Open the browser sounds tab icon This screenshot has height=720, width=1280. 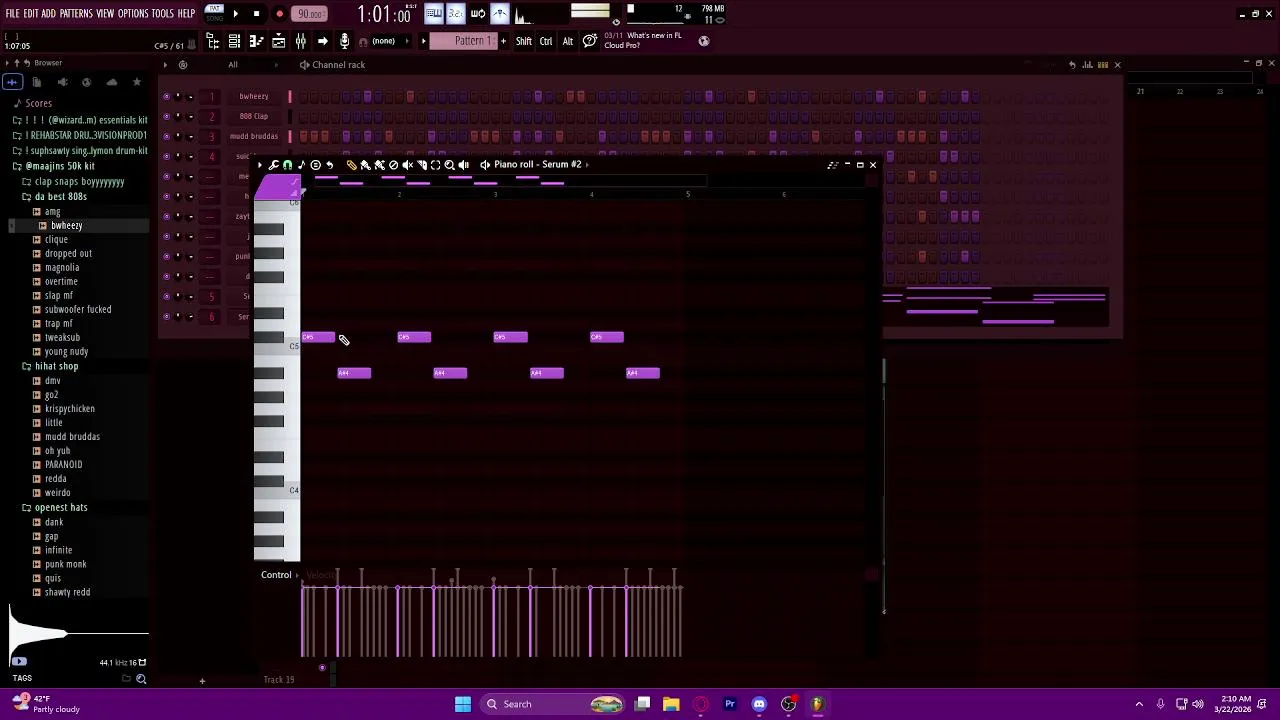point(12,82)
